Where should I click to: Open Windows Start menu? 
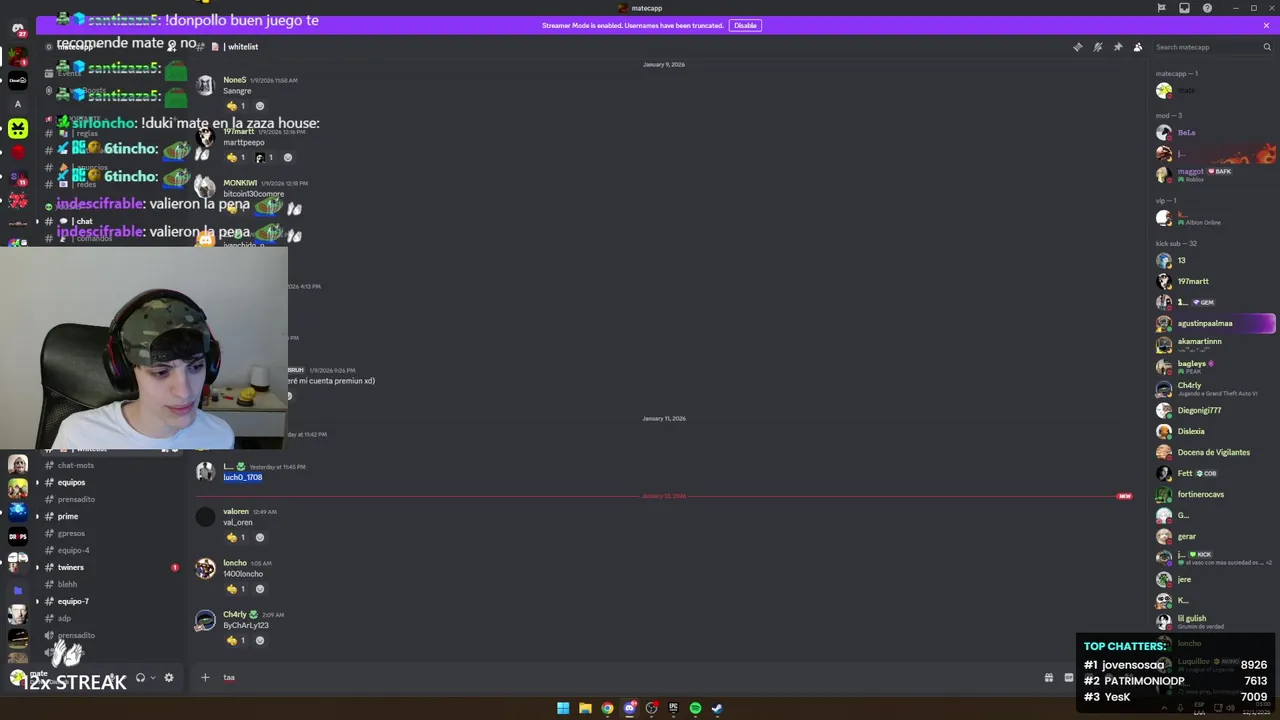[563, 708]
